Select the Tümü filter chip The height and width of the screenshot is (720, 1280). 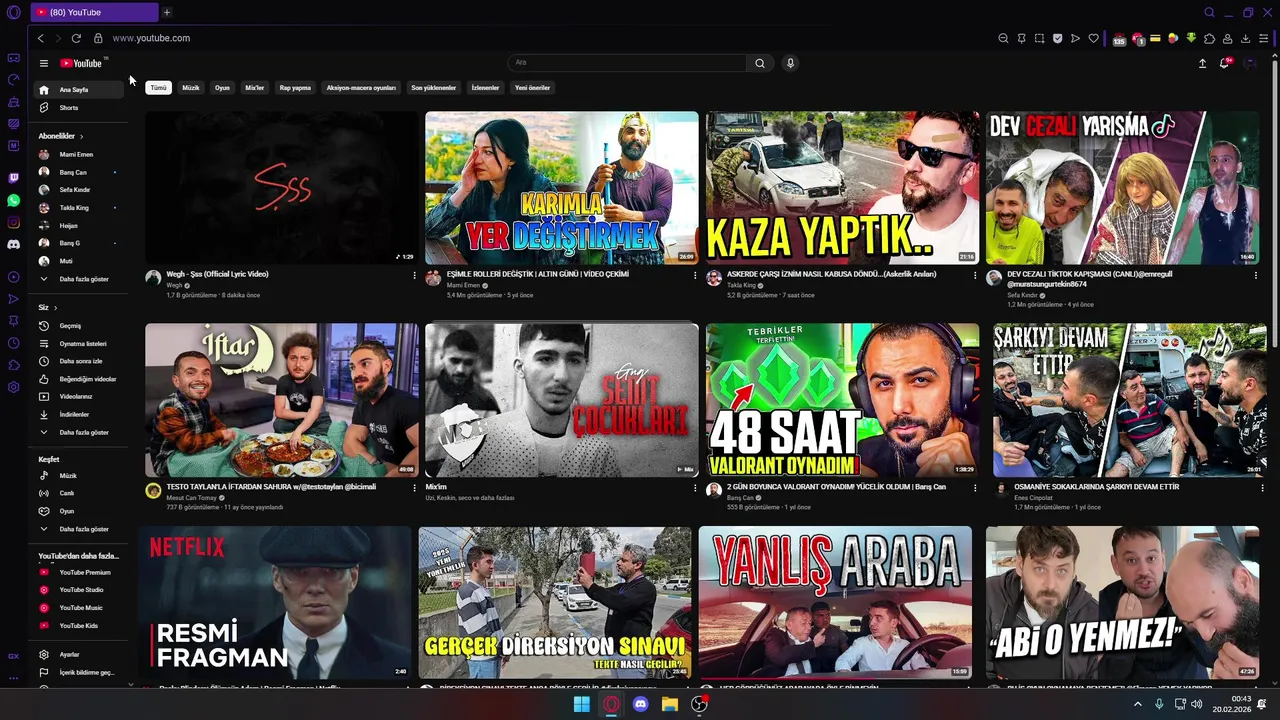tap(158, 88)
